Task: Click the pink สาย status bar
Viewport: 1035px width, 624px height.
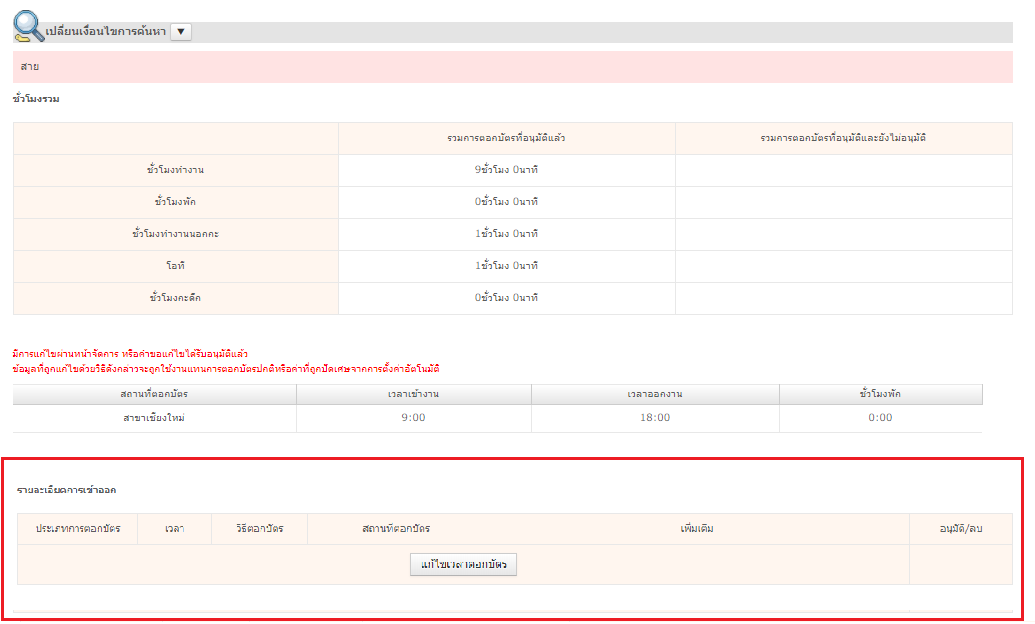Action: click(512, 67)
